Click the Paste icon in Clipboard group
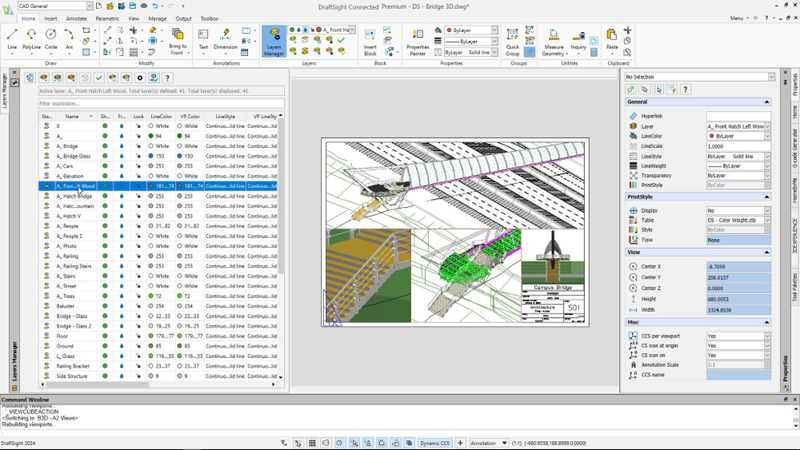Viewport: 800px width, 450px height. [612, 37]
